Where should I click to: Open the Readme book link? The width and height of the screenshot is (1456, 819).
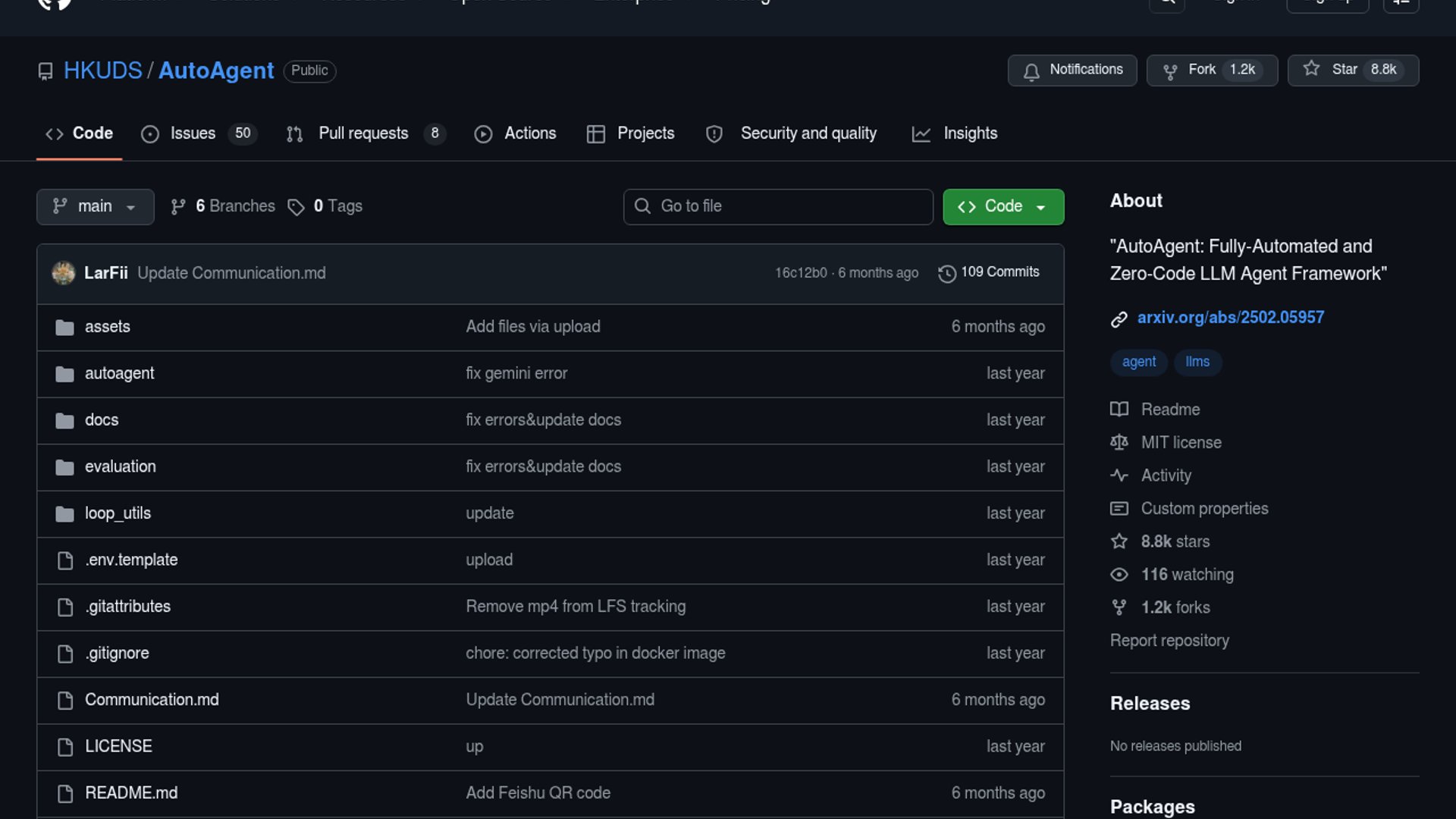point(1170,409)
